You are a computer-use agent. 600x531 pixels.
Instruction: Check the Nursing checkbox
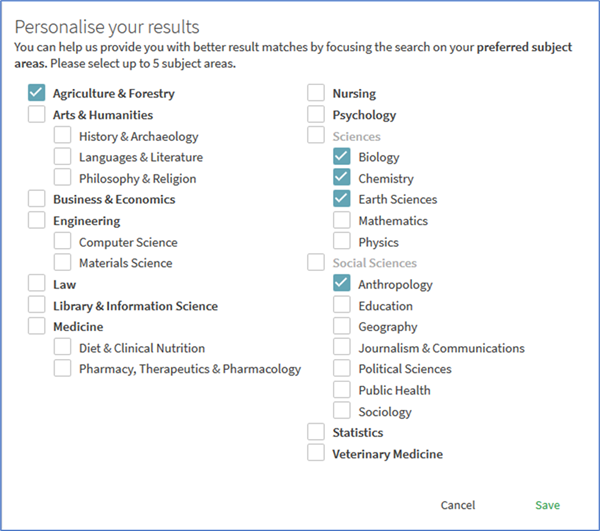316,93
